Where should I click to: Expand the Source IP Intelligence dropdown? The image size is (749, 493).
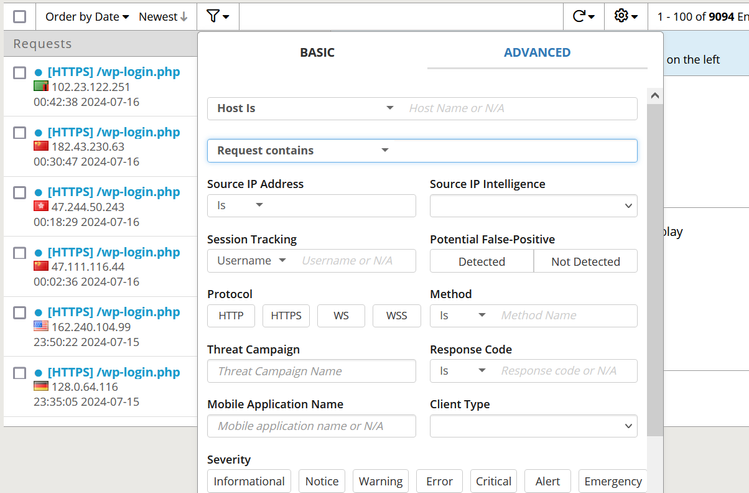pos(533,206)
